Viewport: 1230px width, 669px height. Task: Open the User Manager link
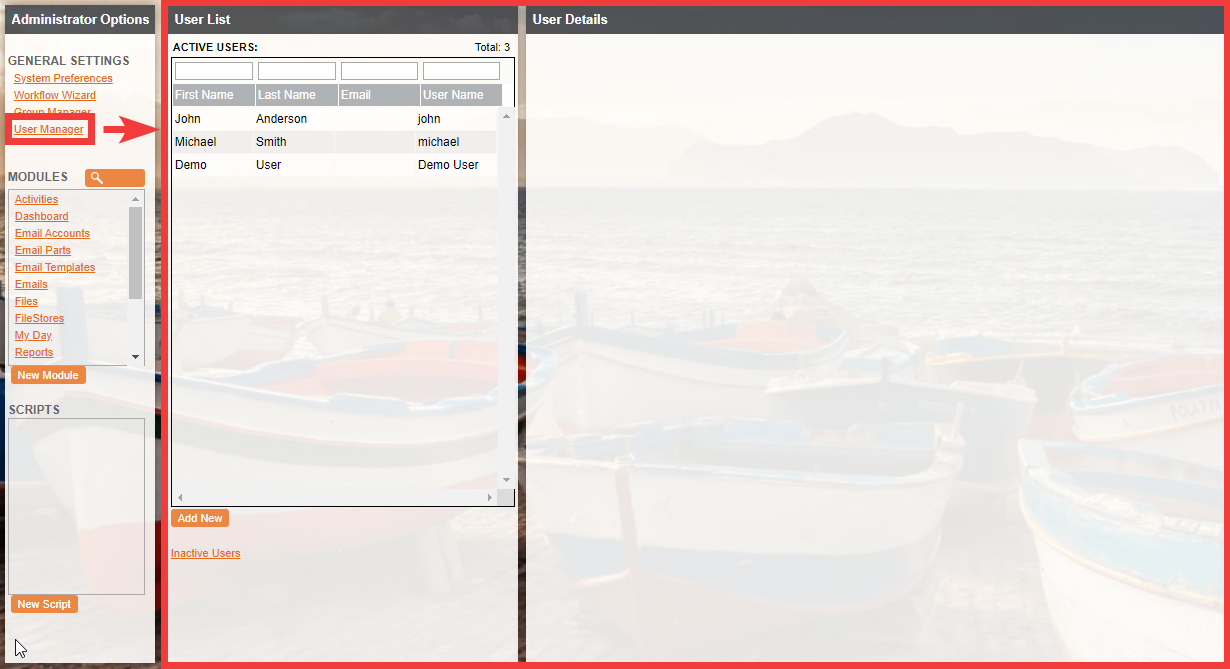pyautogui.click(x=49, y=129)
